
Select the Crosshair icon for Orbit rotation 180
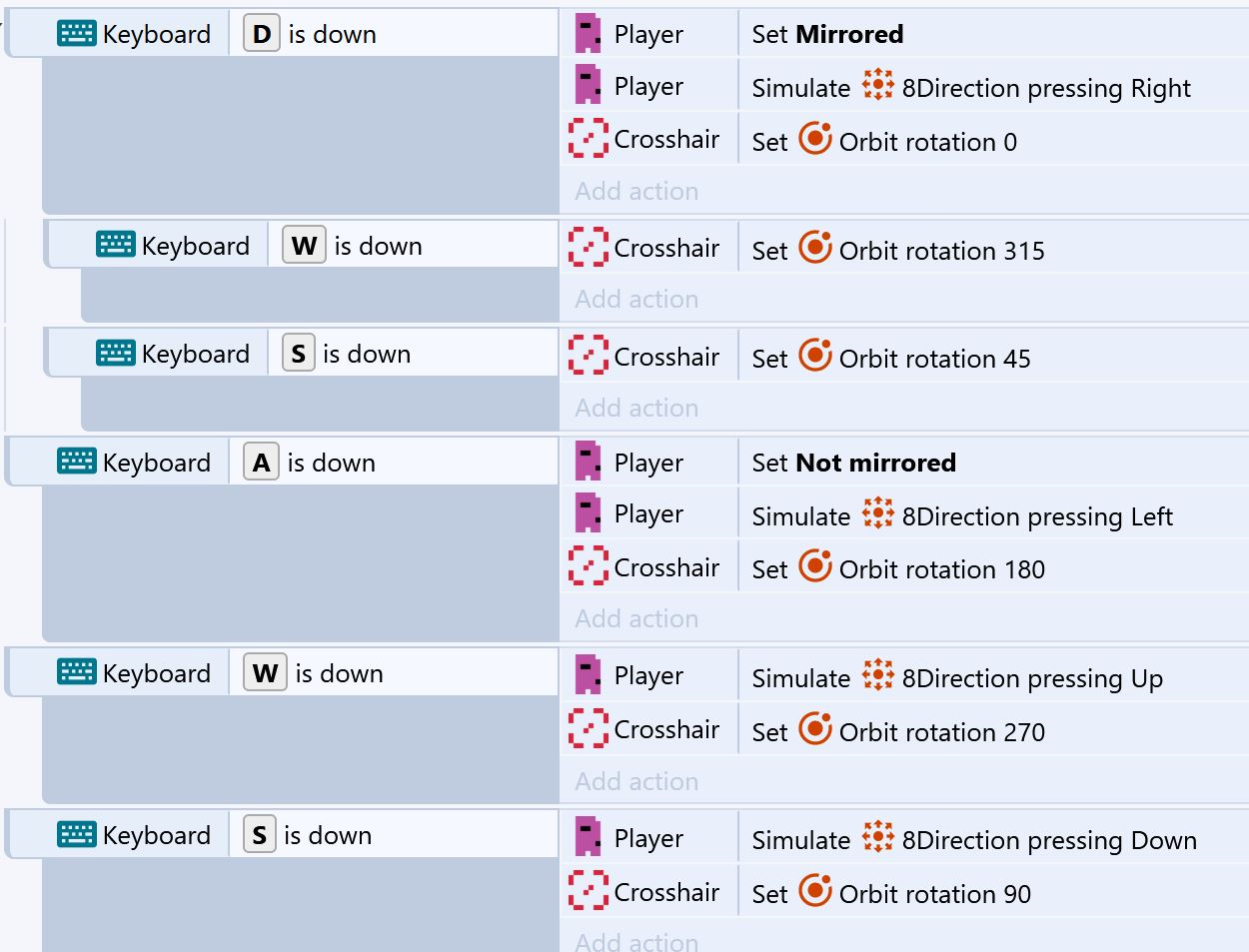[x=588, y=566]
